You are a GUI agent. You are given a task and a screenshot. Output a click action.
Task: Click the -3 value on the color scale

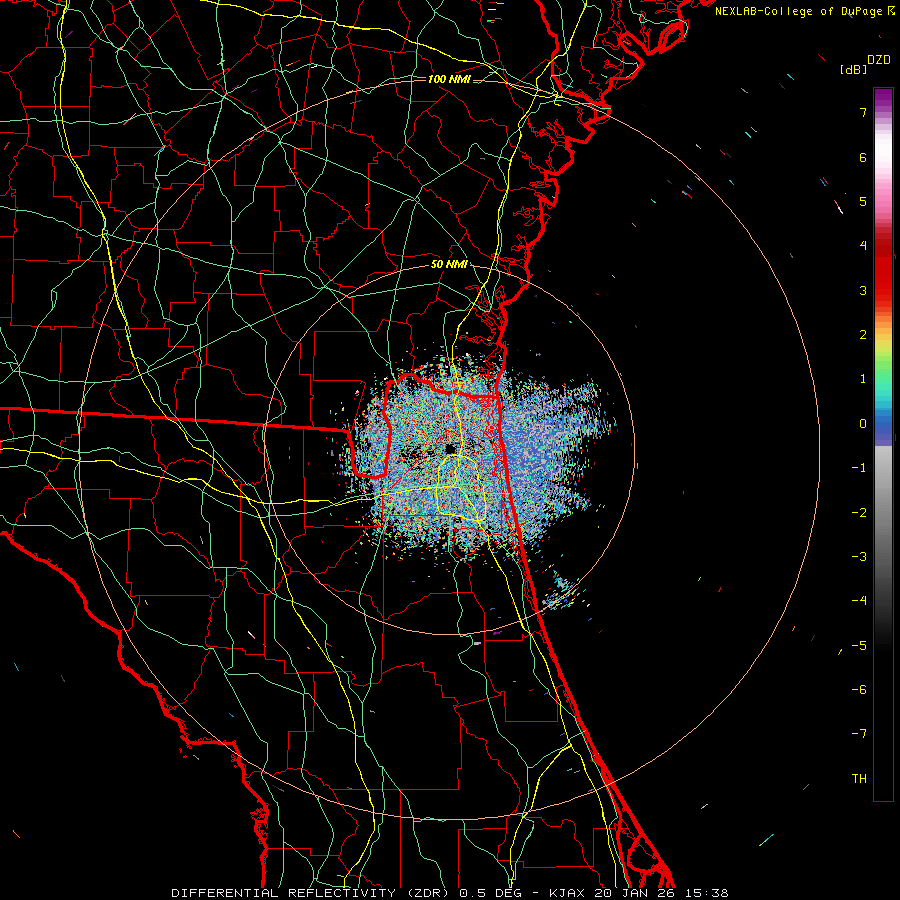(x=859, y=557)
